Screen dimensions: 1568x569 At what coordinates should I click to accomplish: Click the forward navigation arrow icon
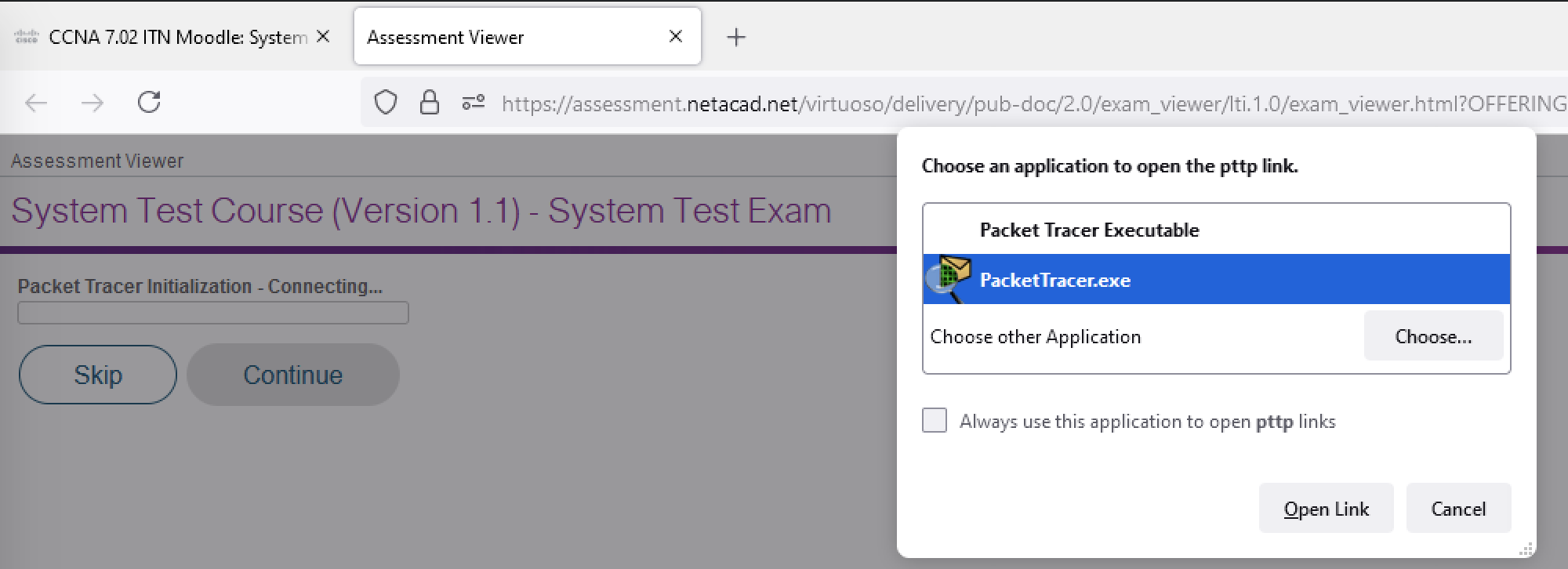click(x=93, y=103)
